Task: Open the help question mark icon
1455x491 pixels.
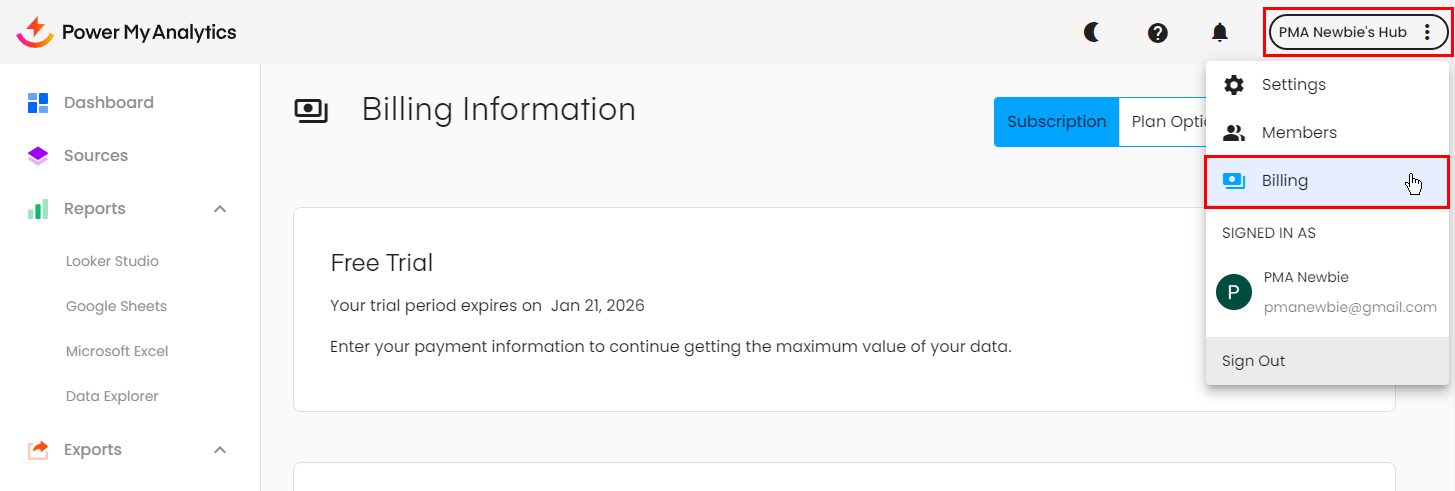Action: click(1157, 33)
